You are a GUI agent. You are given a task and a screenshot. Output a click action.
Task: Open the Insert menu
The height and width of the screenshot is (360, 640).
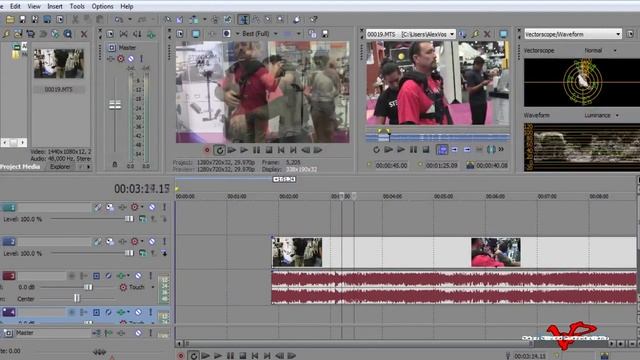tap(55, 6)
